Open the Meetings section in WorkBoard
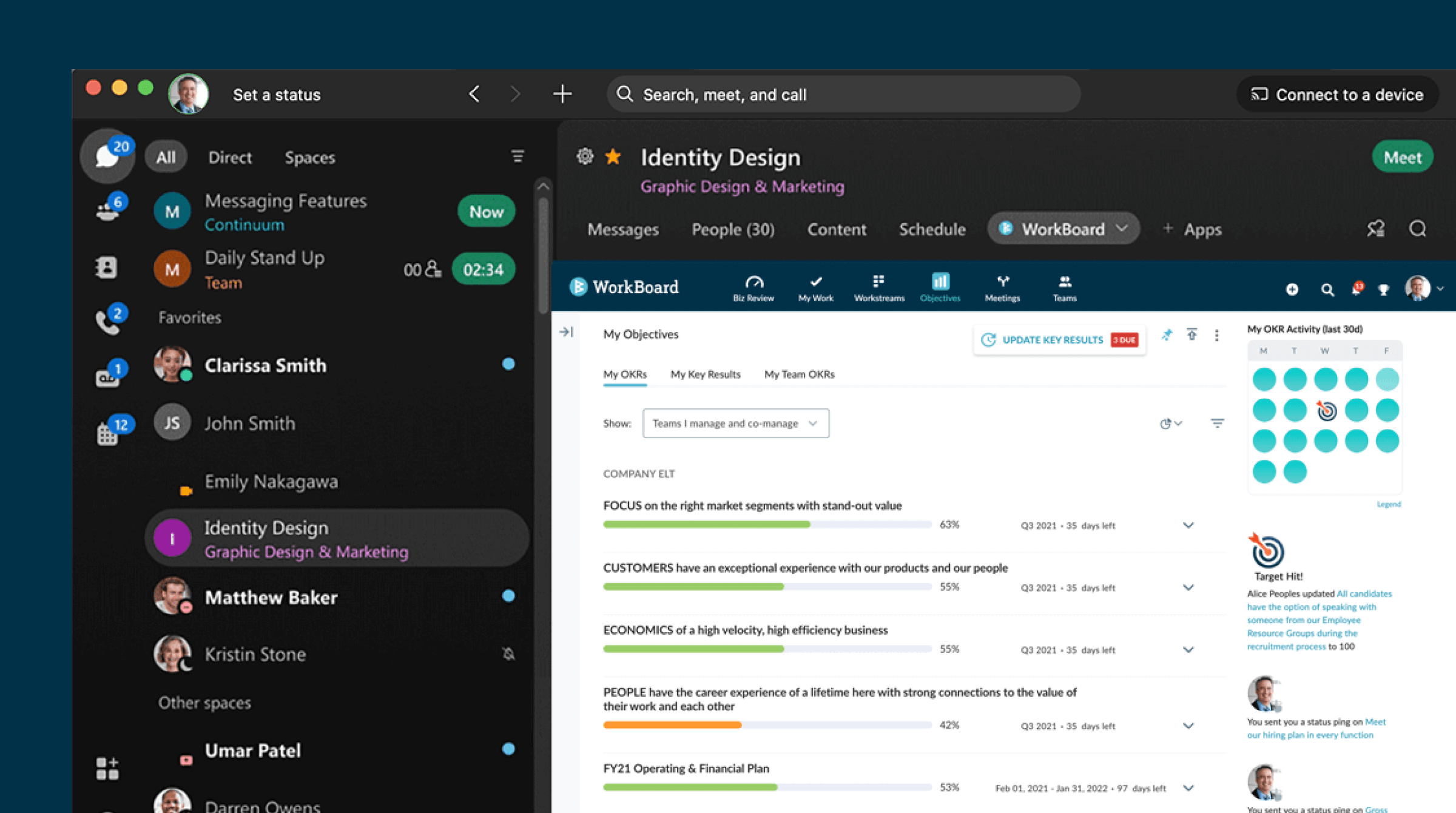The width and height of the screenshot is (1456, 813). click(x=1002, y=285)
